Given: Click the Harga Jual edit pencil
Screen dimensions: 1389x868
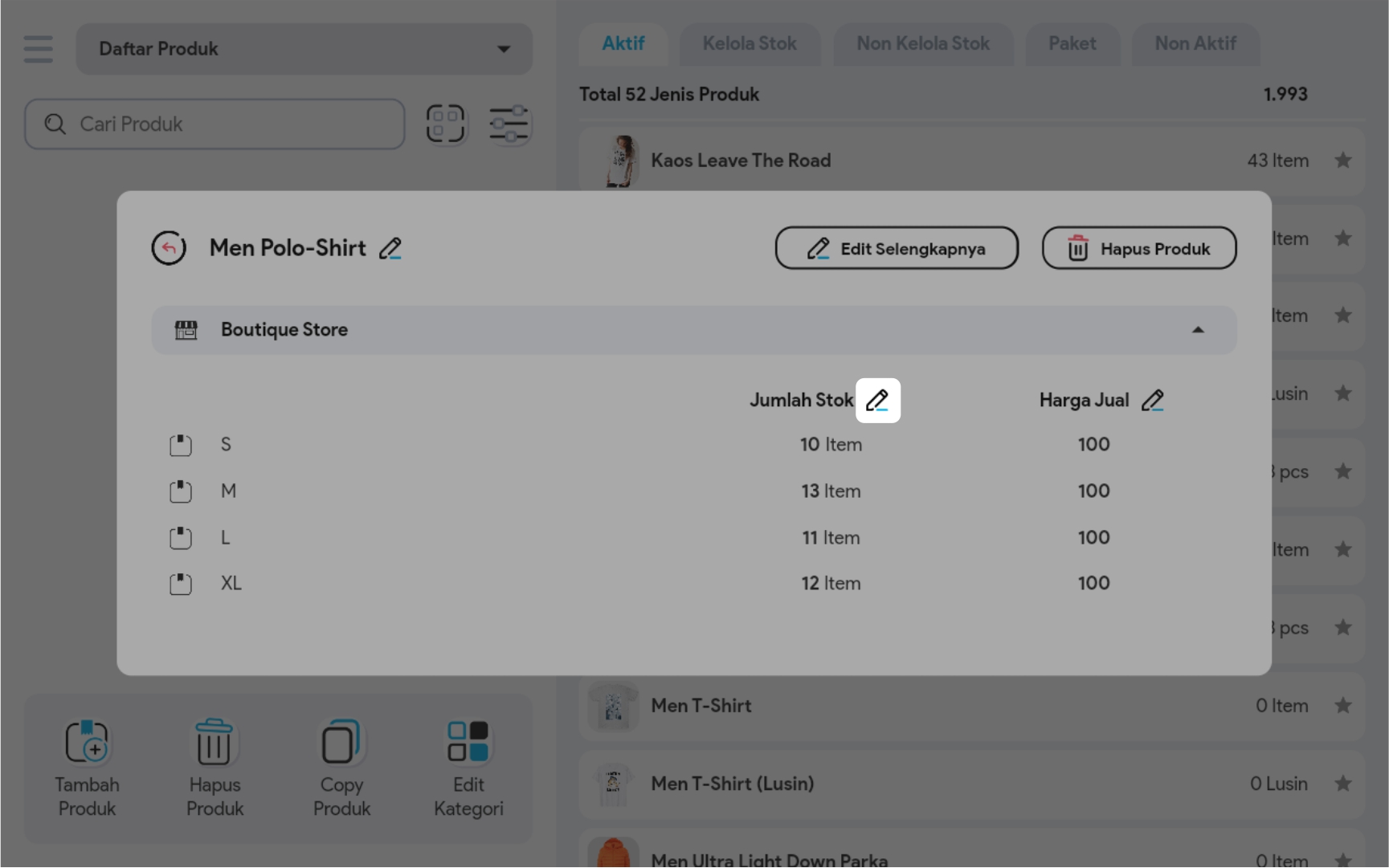Looking at the screenshot, I should coord(1152,400).
